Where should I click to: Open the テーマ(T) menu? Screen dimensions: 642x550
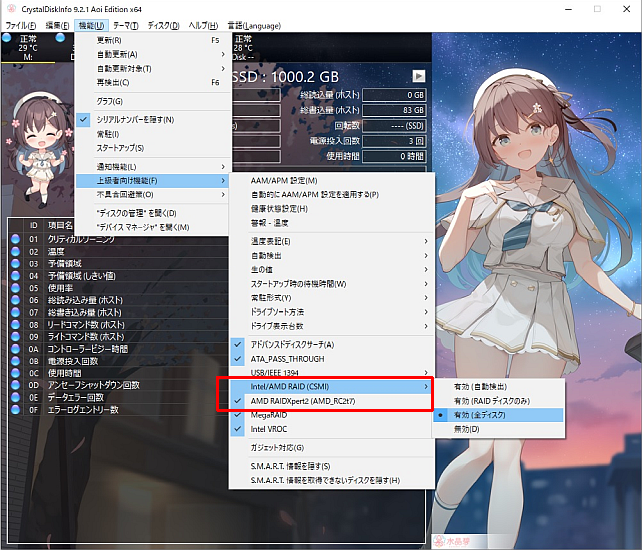tap(126, 25)
